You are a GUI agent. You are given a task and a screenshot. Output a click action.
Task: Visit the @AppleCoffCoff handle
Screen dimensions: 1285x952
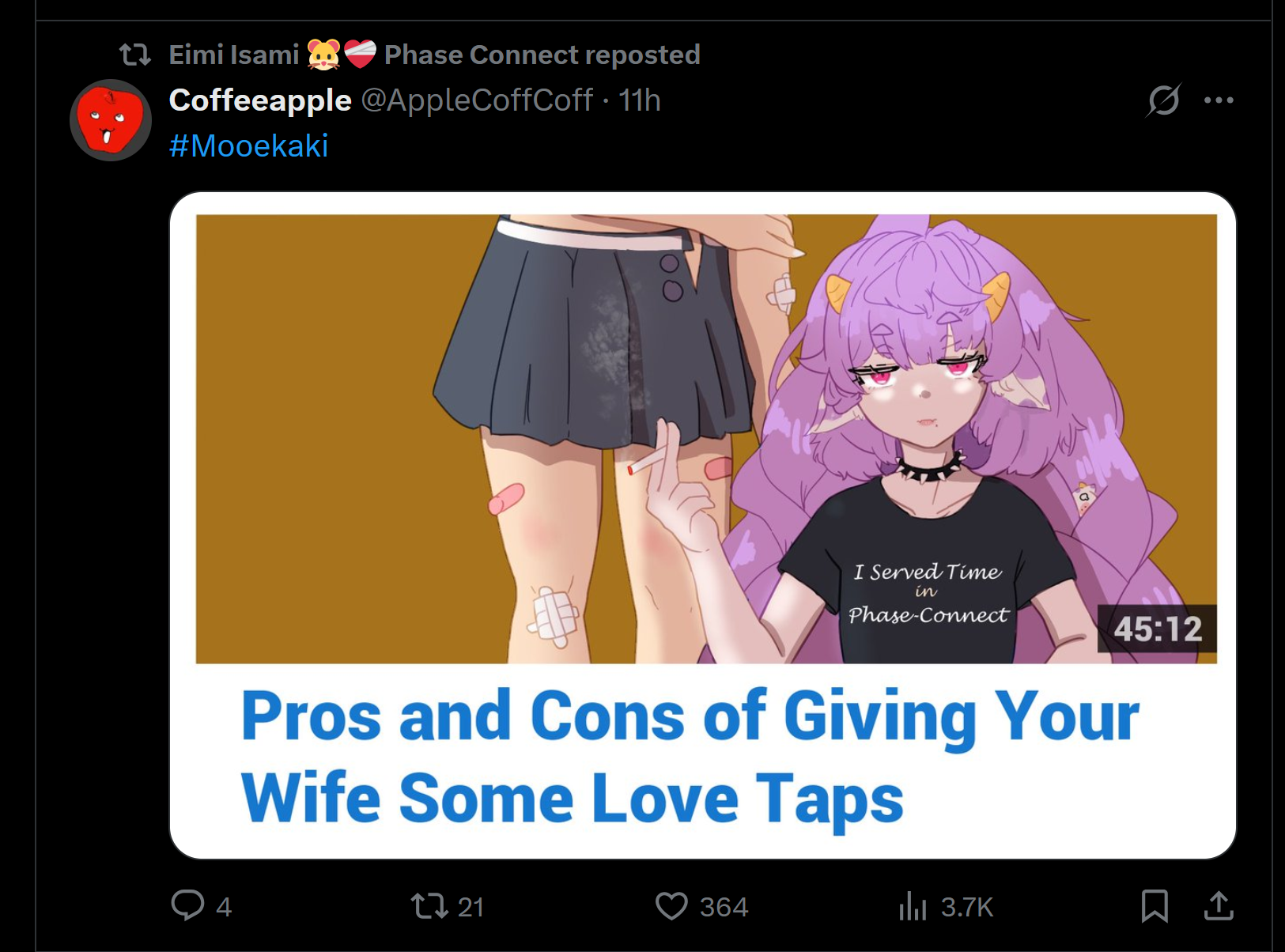(477, 100)
